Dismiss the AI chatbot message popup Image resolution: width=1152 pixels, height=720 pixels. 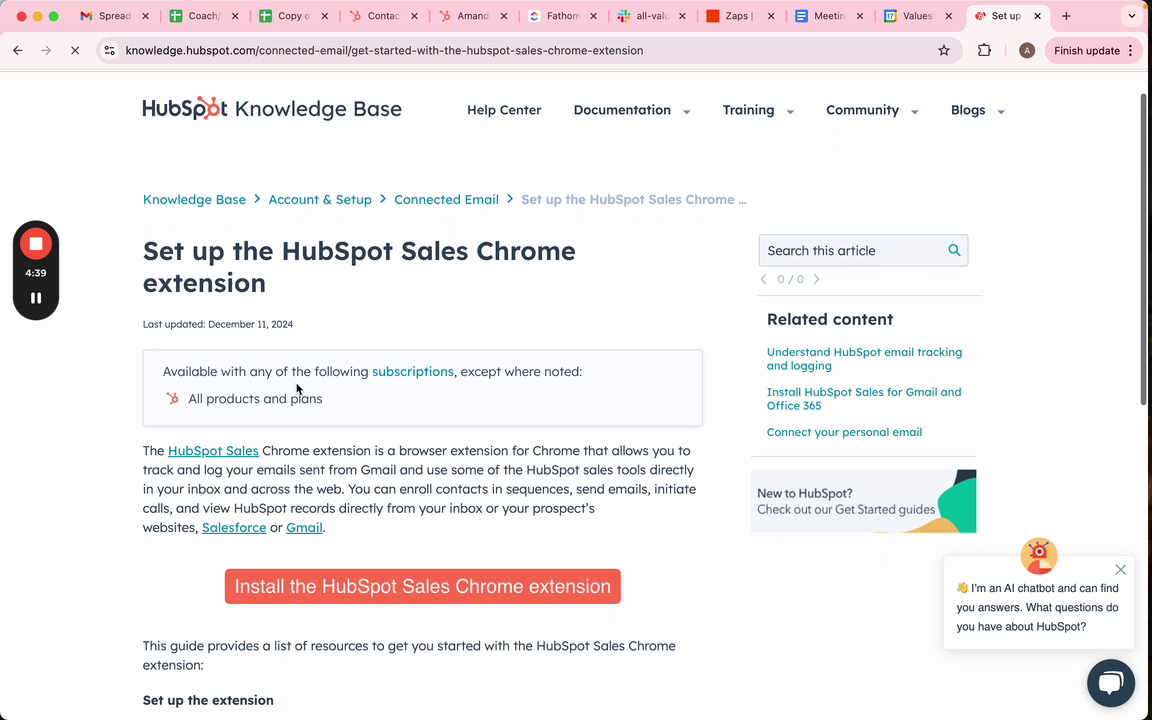[x=1120, y=570]
